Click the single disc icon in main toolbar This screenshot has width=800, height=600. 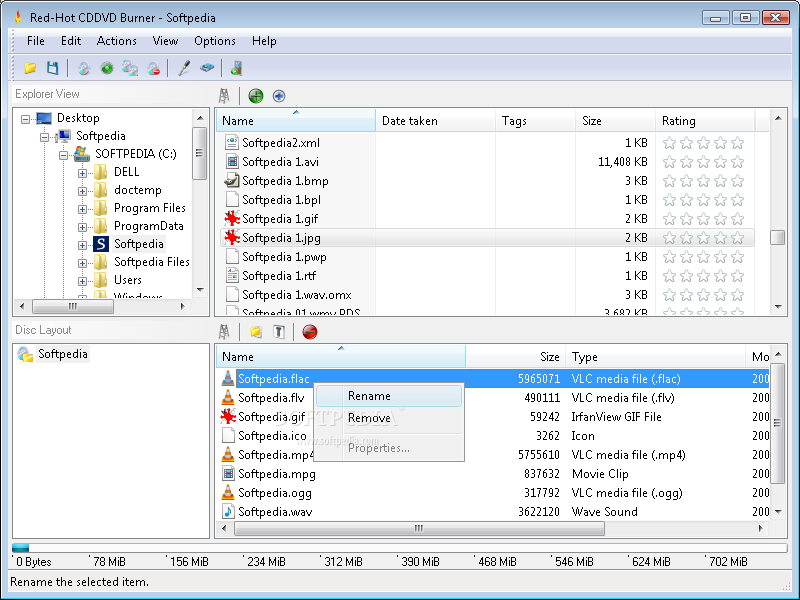click(x=84, y=68)
